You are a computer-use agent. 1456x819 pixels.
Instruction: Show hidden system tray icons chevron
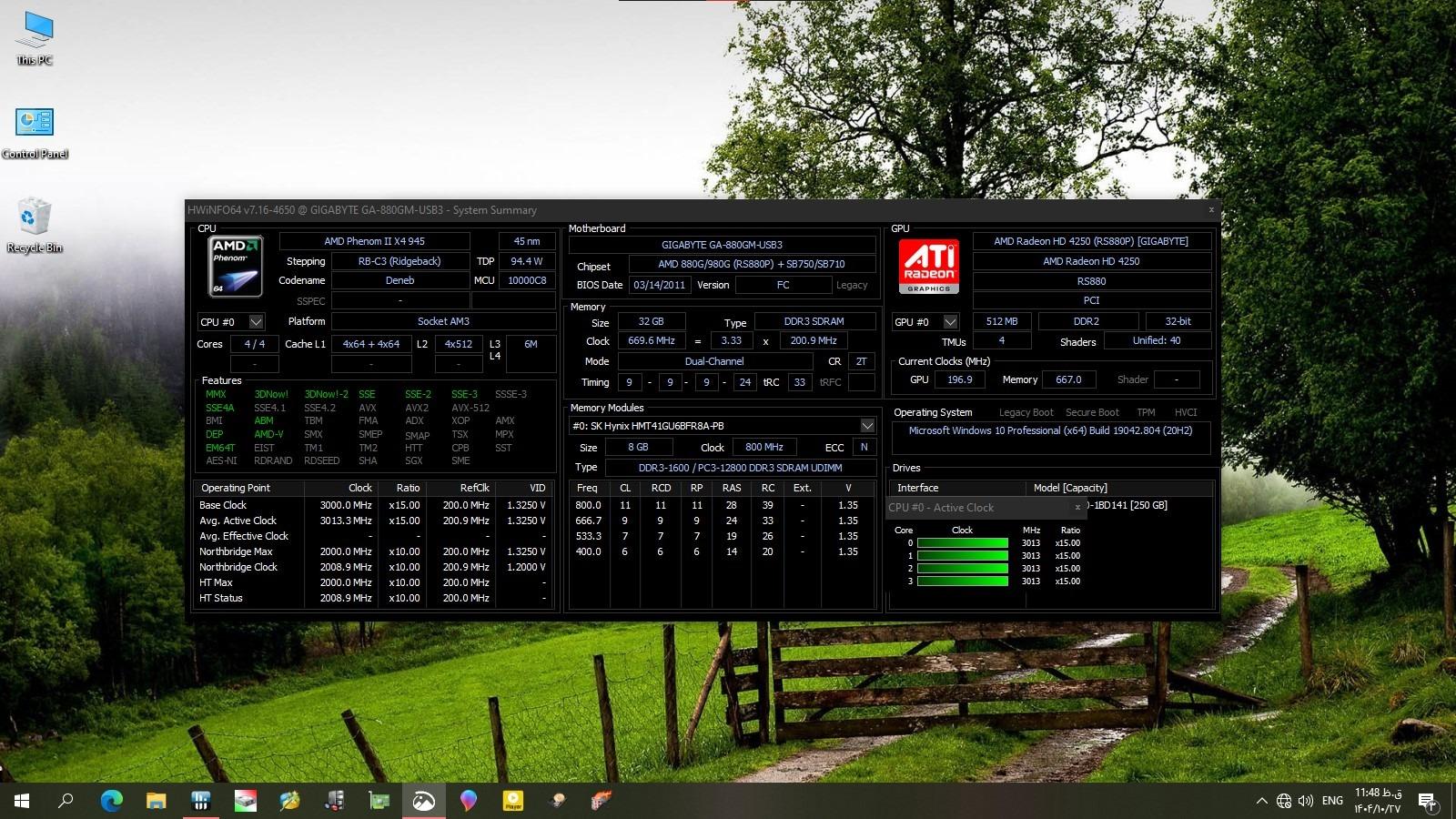point(1261,801)
